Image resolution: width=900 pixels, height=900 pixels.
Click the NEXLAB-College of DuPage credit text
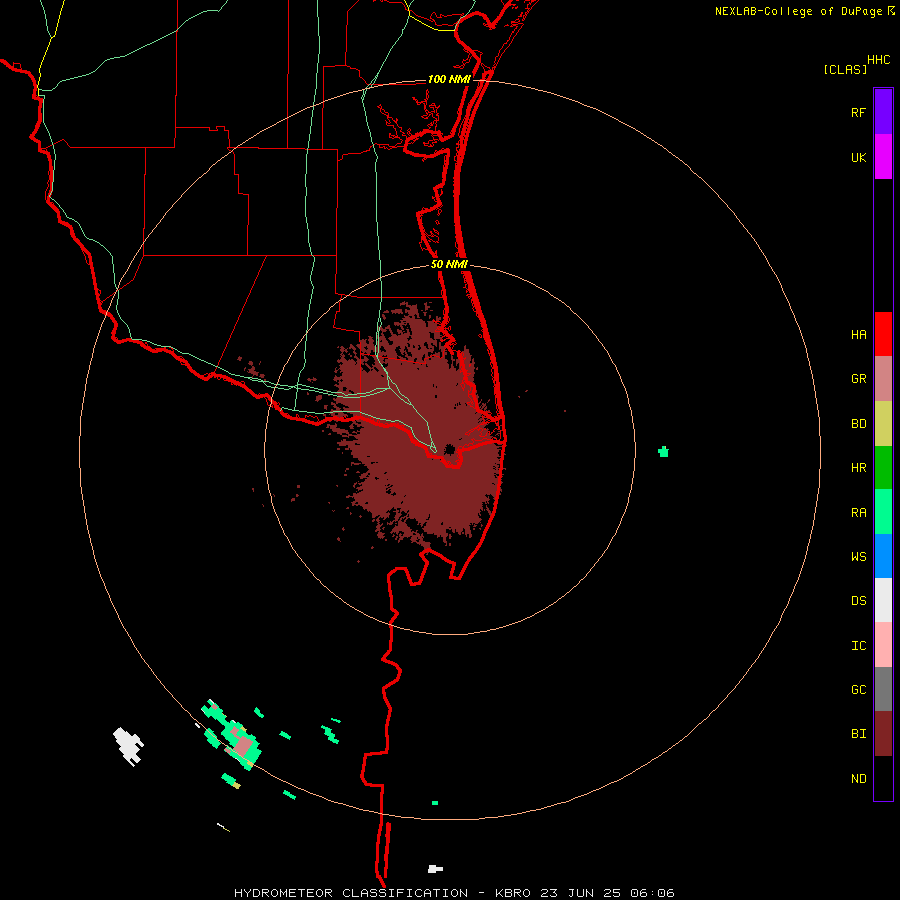tap(798, 11)
